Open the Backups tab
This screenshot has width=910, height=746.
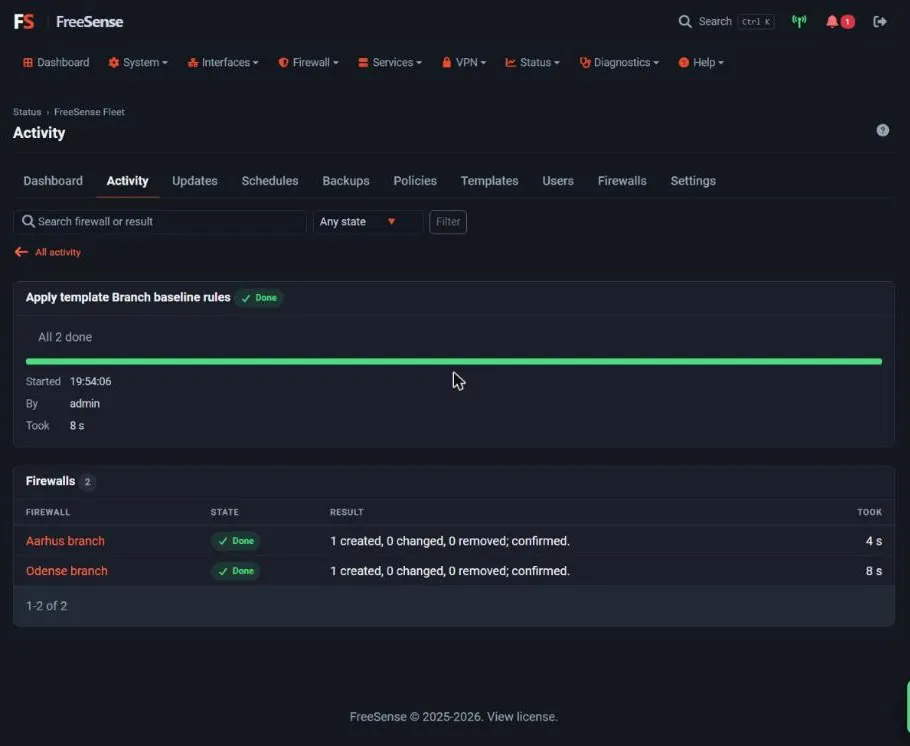(346, 181)
